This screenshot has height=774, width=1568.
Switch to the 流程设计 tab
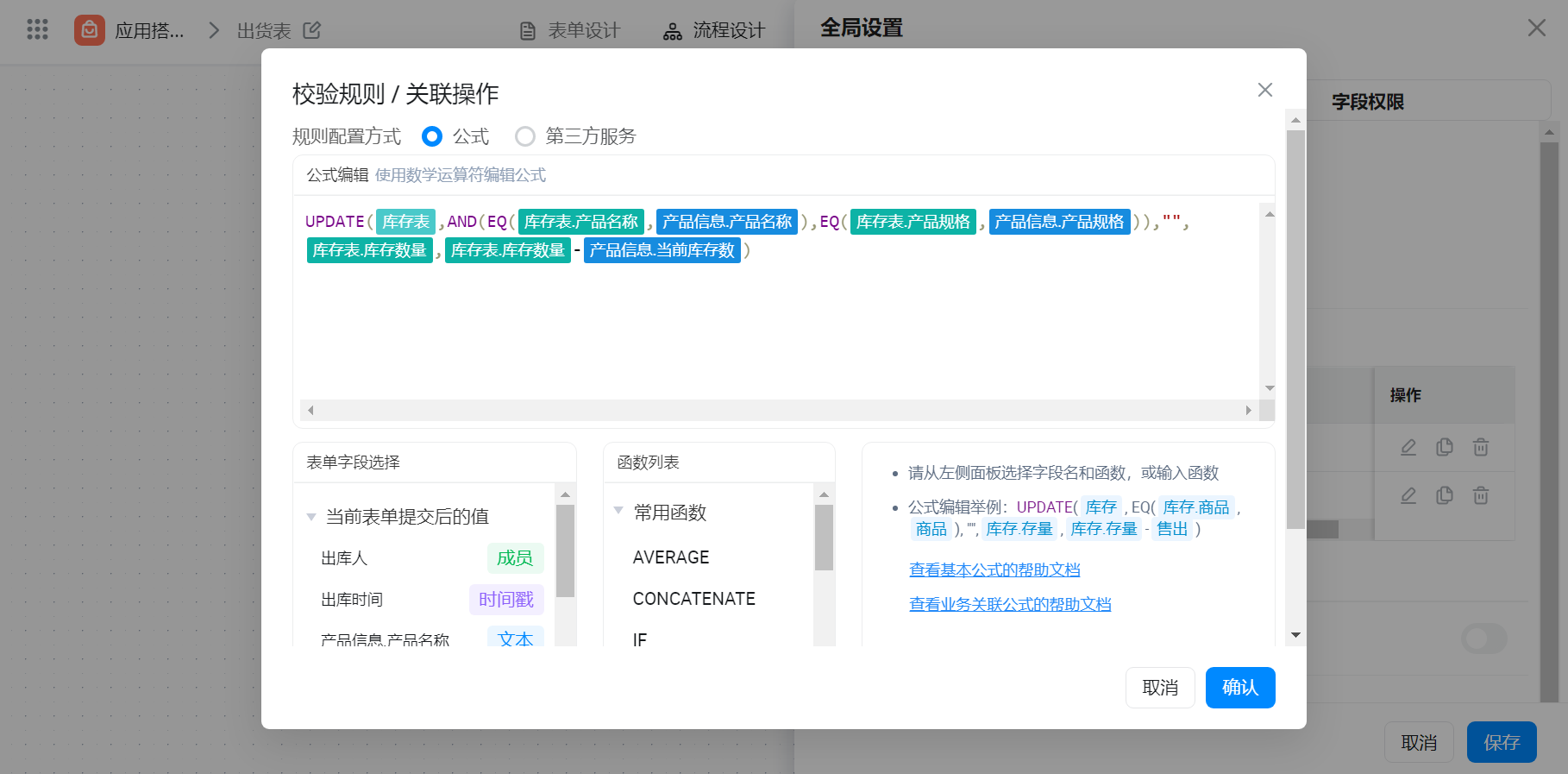714,31
